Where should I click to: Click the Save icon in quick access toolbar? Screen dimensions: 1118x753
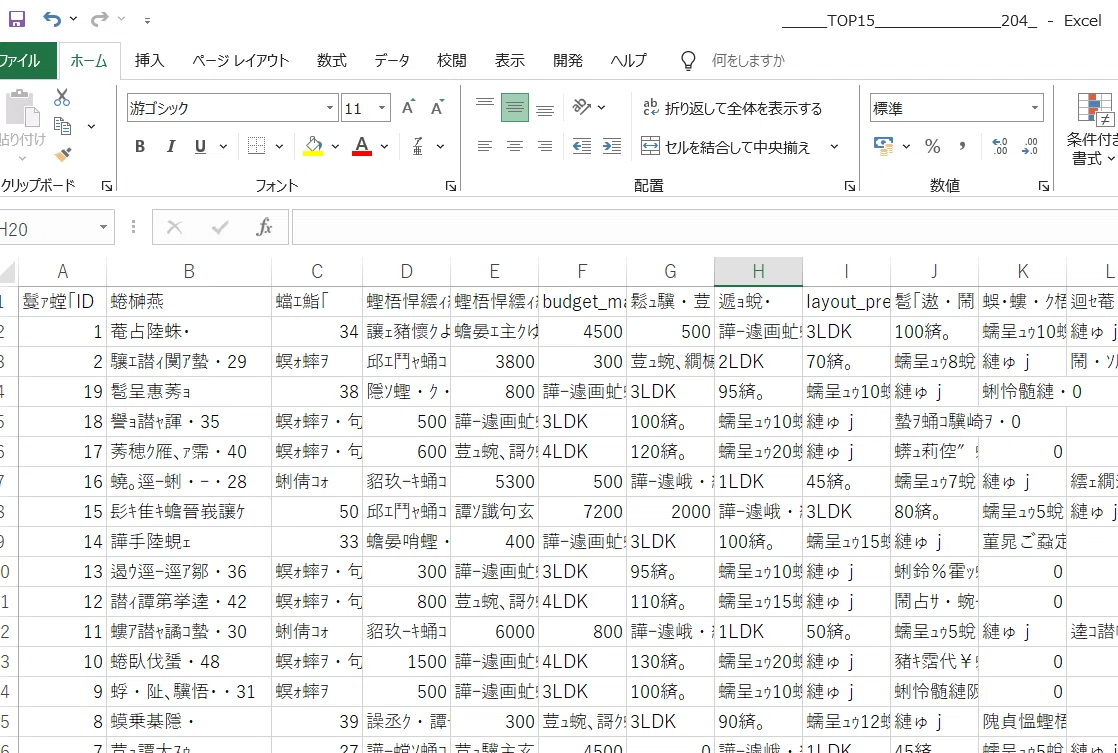[16, 19]
